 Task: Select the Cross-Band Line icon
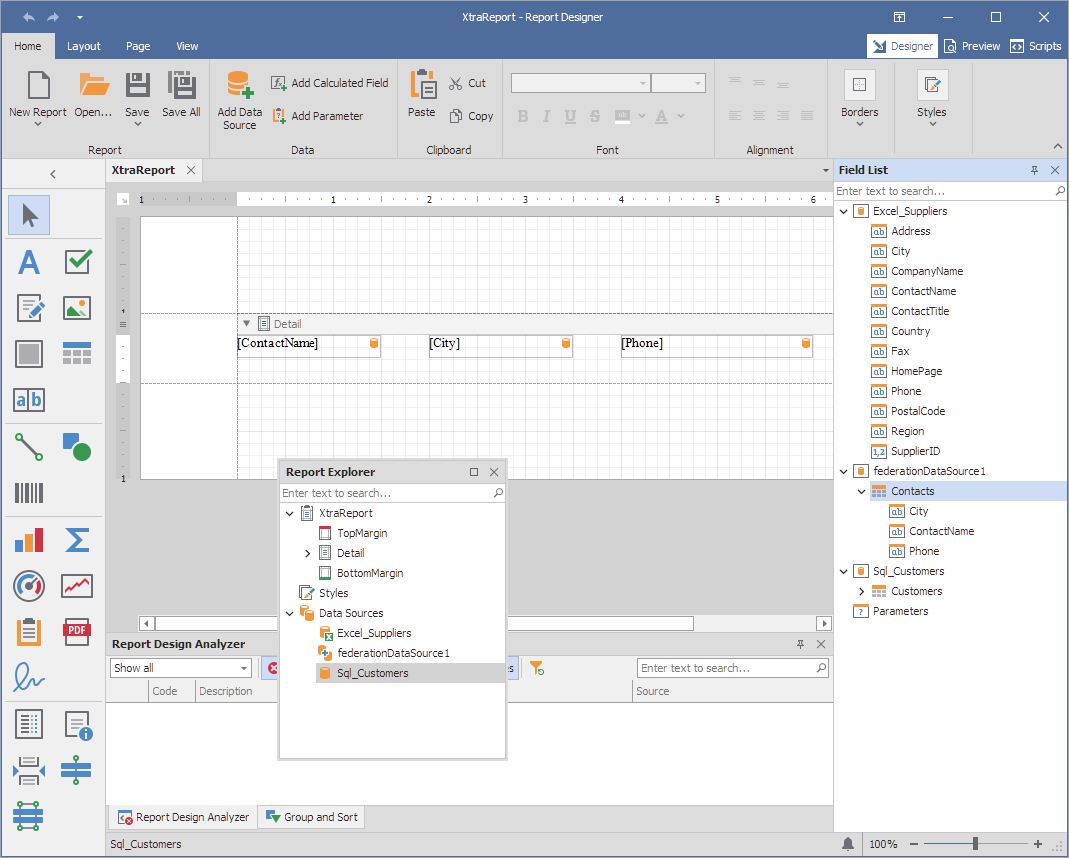tap(76, 770)
